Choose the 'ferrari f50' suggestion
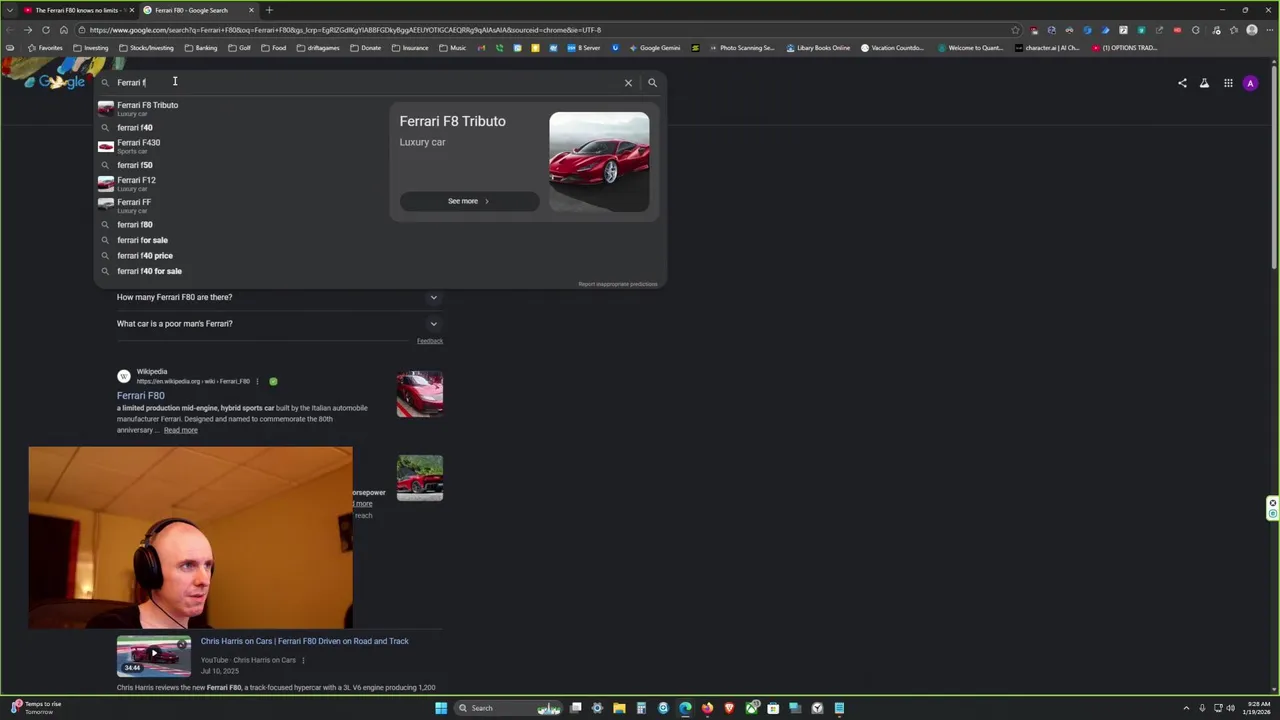The width and height of the screenshot is (1280, 720). (x=240, y=165)
